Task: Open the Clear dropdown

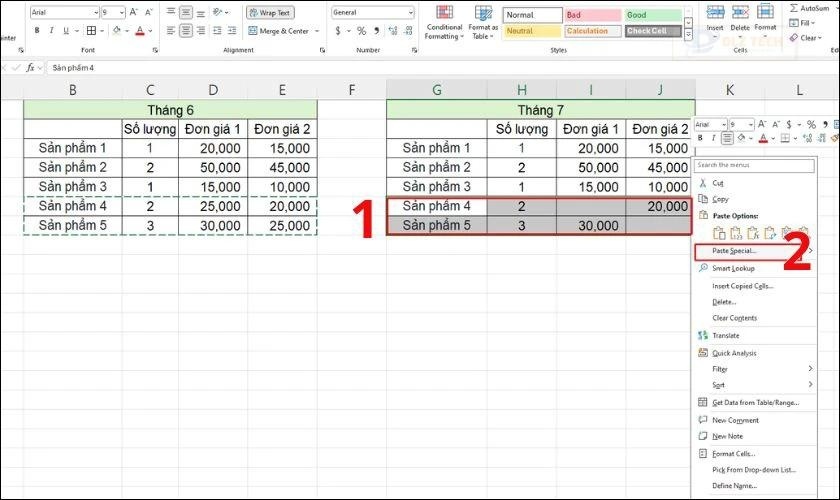Action: pyautogui.click(x=805, y=38)
